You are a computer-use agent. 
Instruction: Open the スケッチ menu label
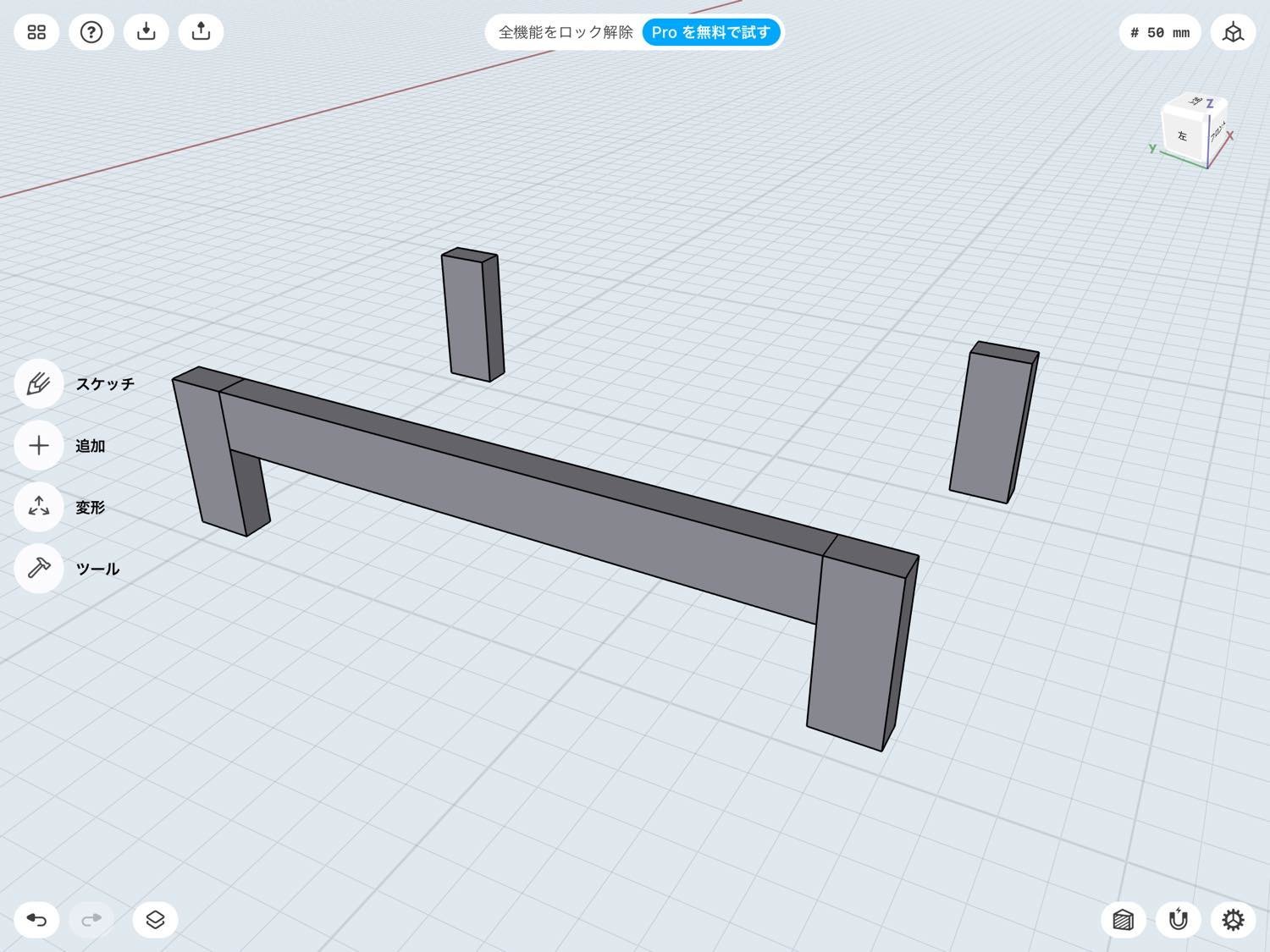coord(105,384)
